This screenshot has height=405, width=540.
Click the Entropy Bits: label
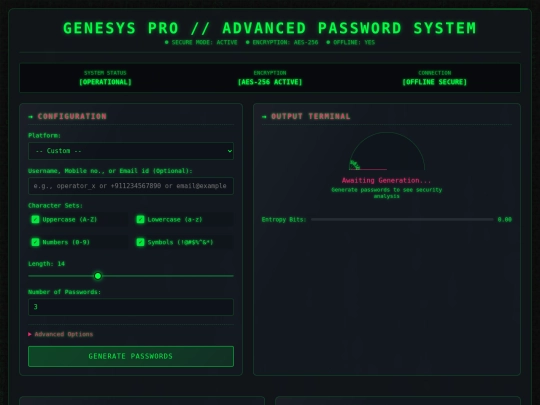tap(284, 219)
